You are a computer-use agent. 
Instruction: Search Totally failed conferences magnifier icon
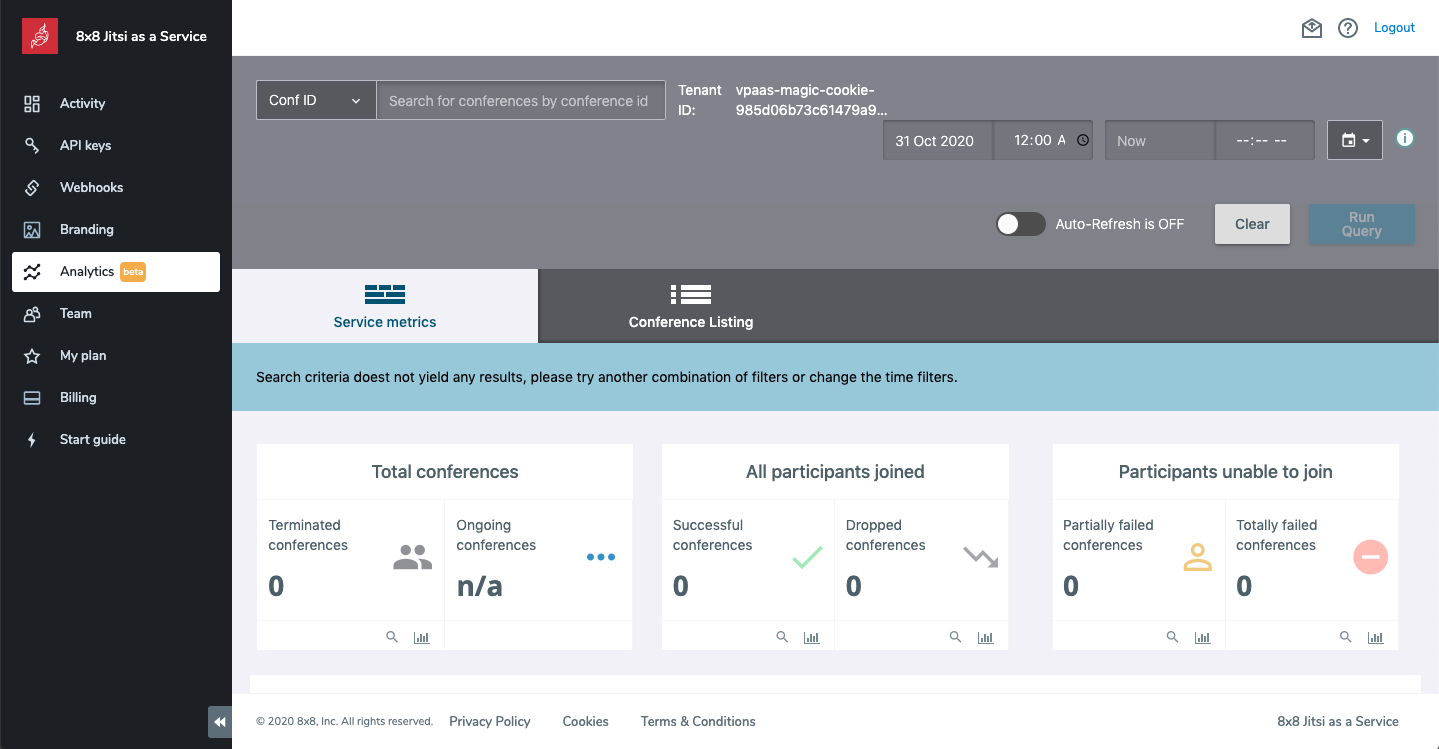[1346, 637]
